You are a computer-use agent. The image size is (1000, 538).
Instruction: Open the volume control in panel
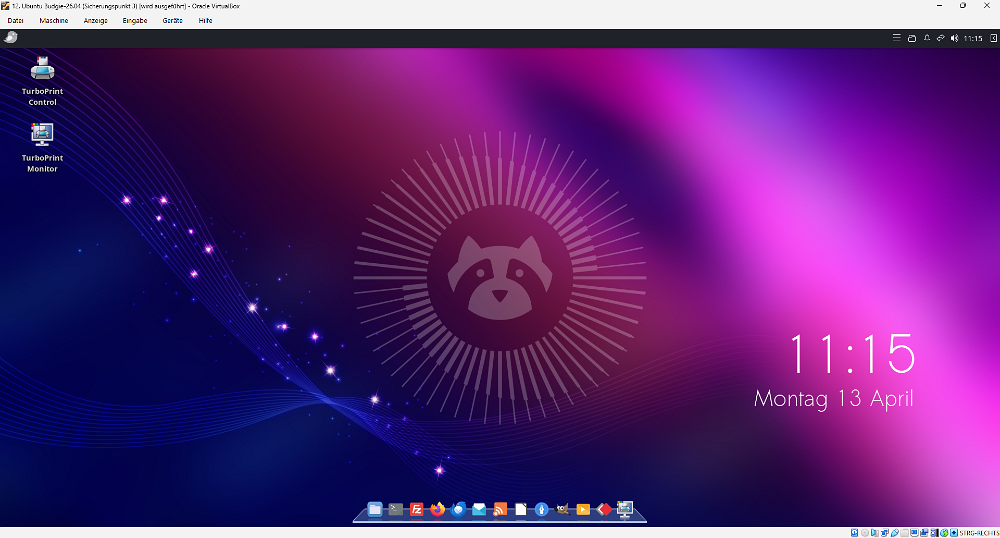click(x=953, y=38)
